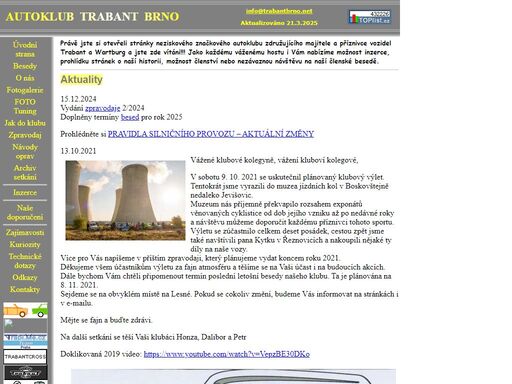Open the Inzerce section
Viewport: 512px width, 384px height.
pyautogui.click(x=25, y=193)
